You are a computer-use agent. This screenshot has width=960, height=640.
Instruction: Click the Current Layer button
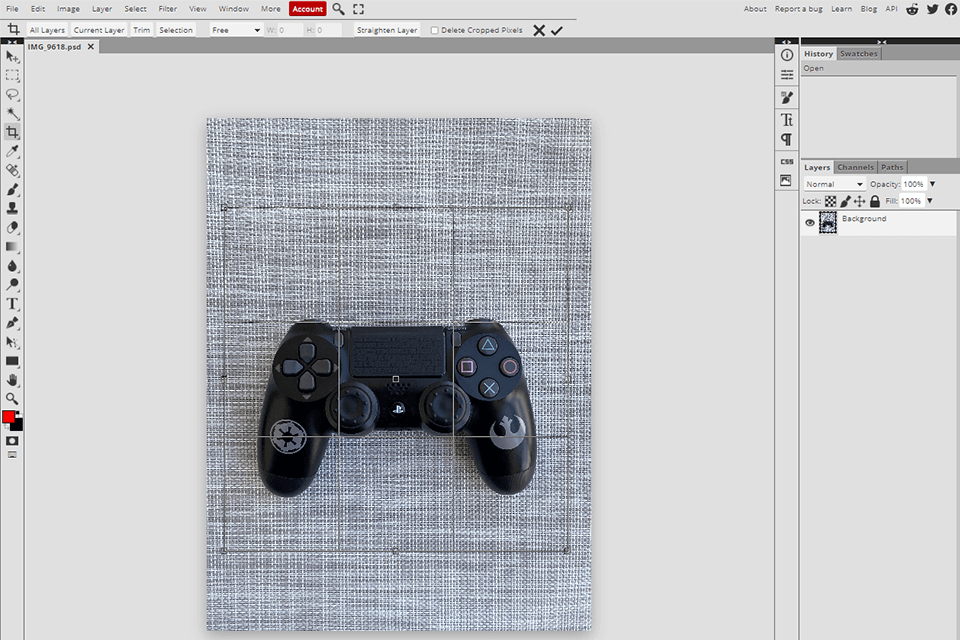click(99, 30)
